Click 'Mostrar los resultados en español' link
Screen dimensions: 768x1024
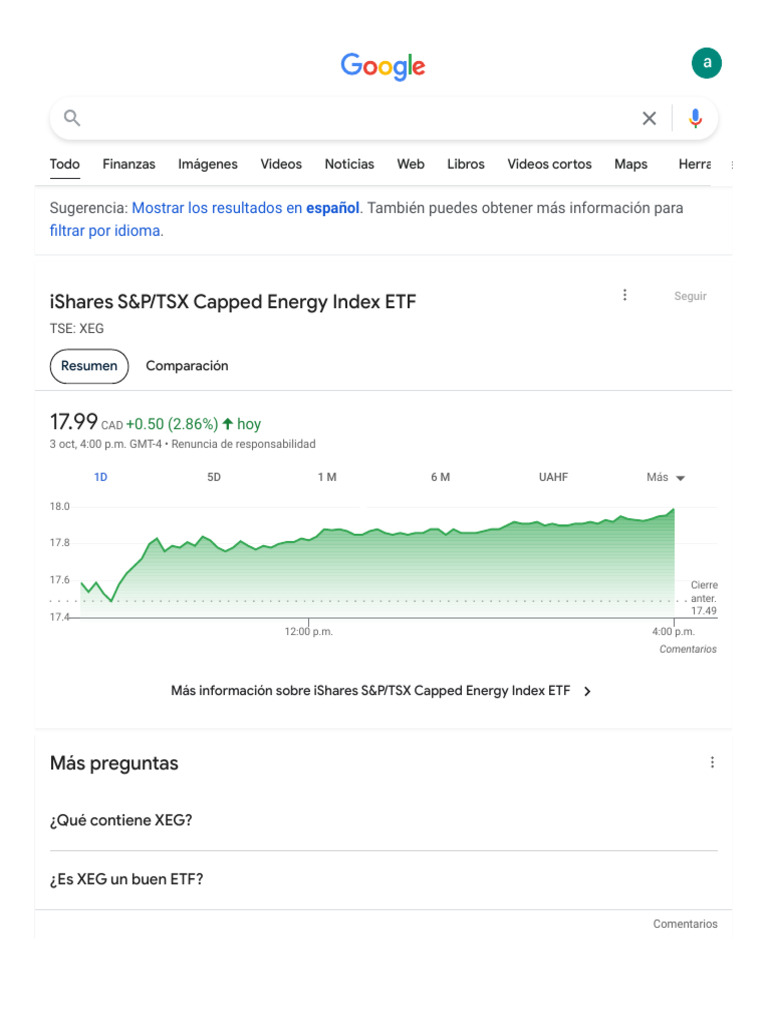click(246, 208)
